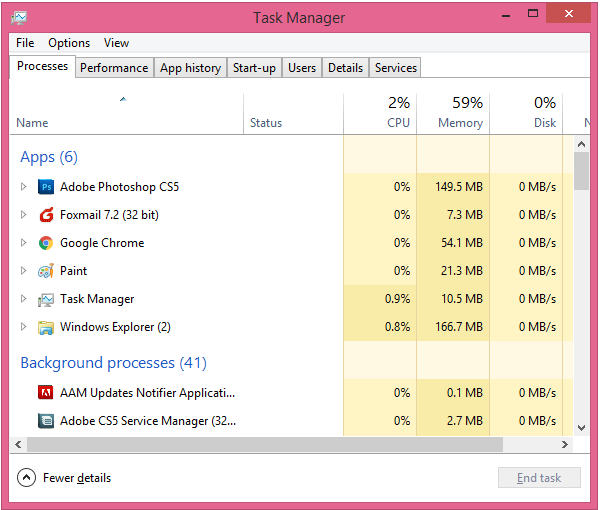
Task: Click the 10.5 MB memory value
Action: (462, 299)
